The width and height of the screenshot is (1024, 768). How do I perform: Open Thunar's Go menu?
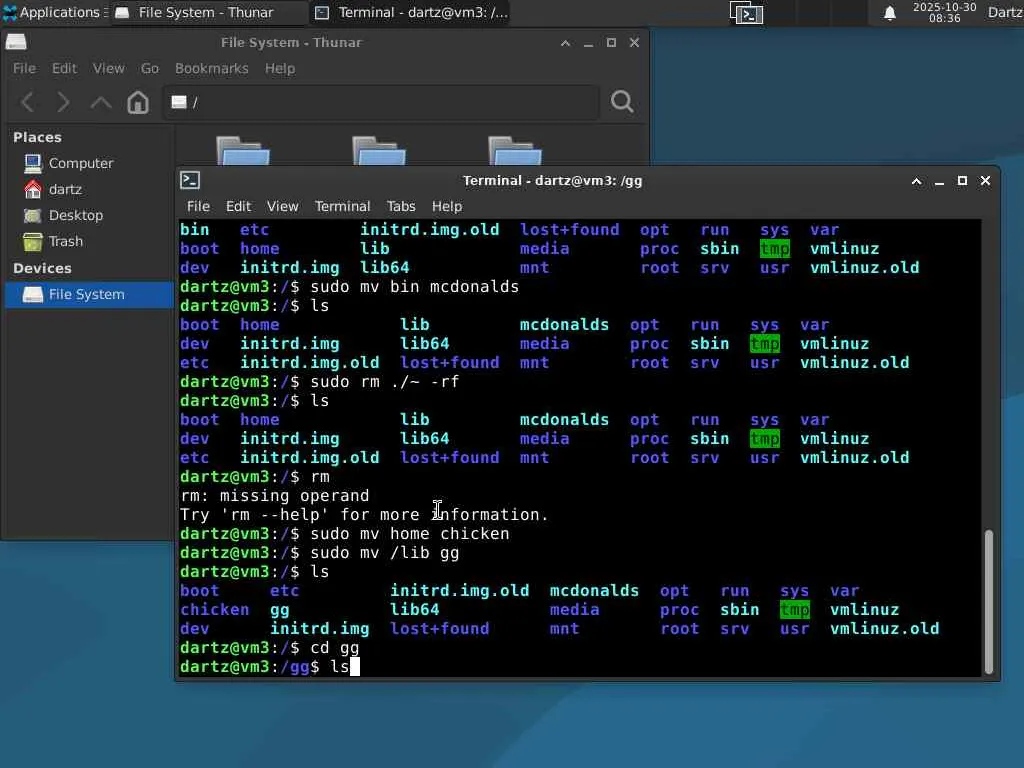[150, 69]
